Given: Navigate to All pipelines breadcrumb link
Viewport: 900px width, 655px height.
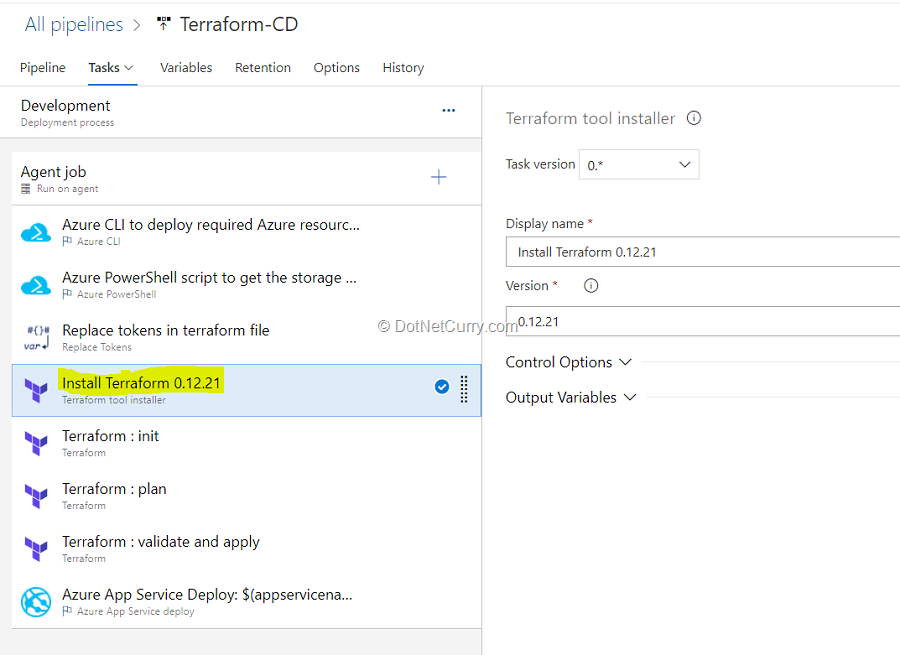Looking at the screenshot, I should point(73,24).
